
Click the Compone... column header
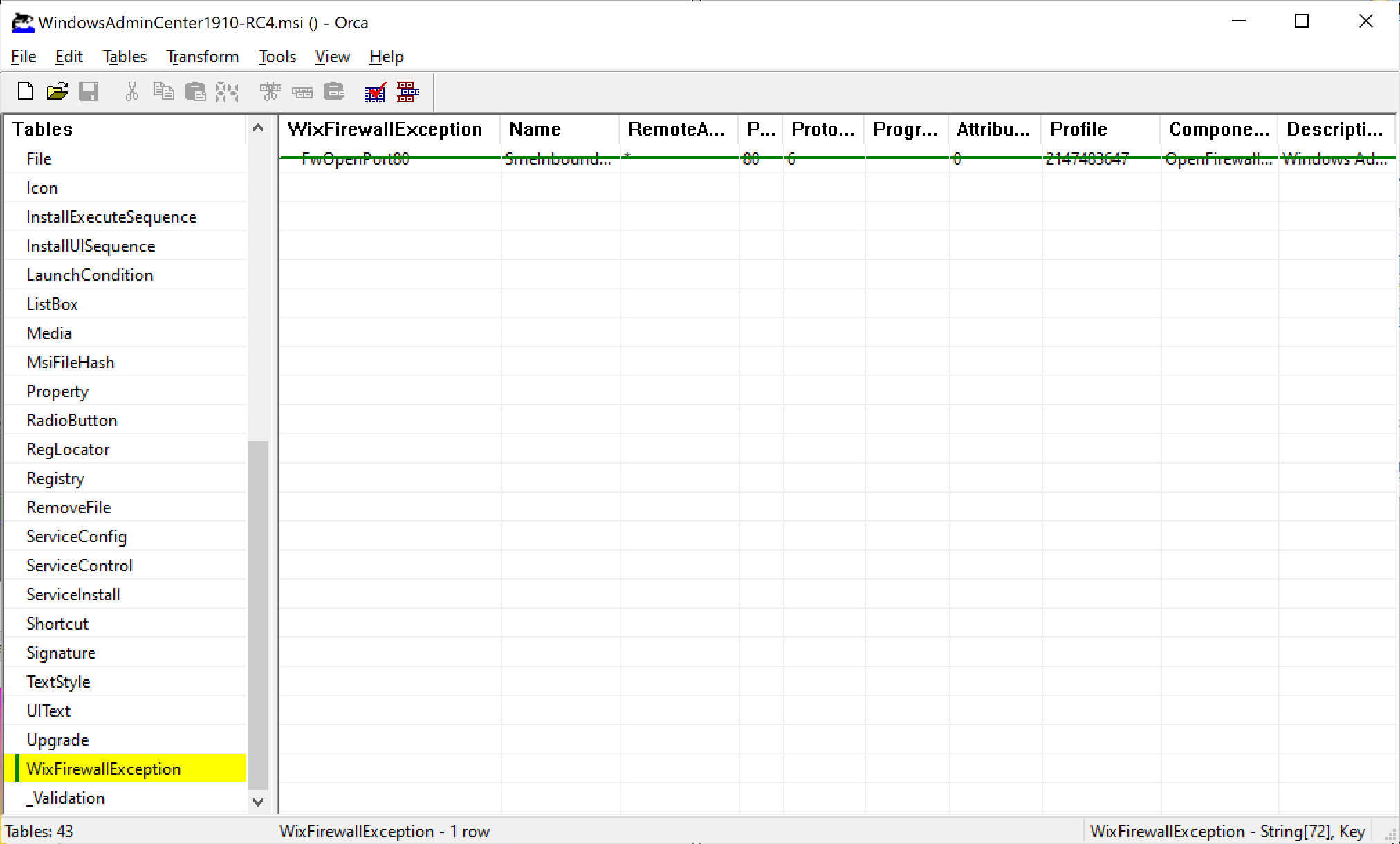pyautogui.click(x=1219, y=129)
